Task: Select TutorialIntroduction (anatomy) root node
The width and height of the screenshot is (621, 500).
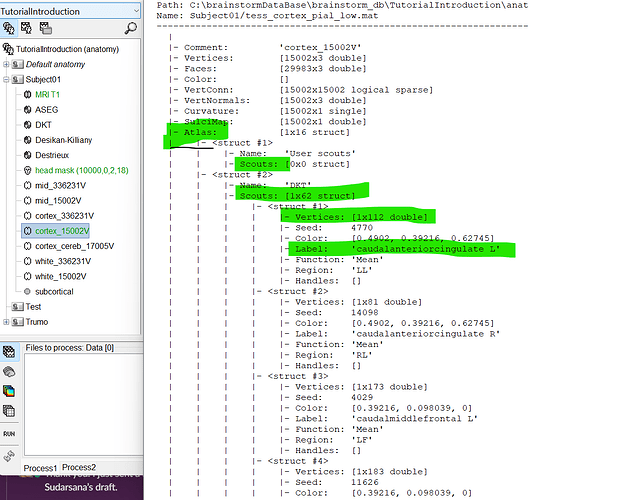Action: pos(67,49)
